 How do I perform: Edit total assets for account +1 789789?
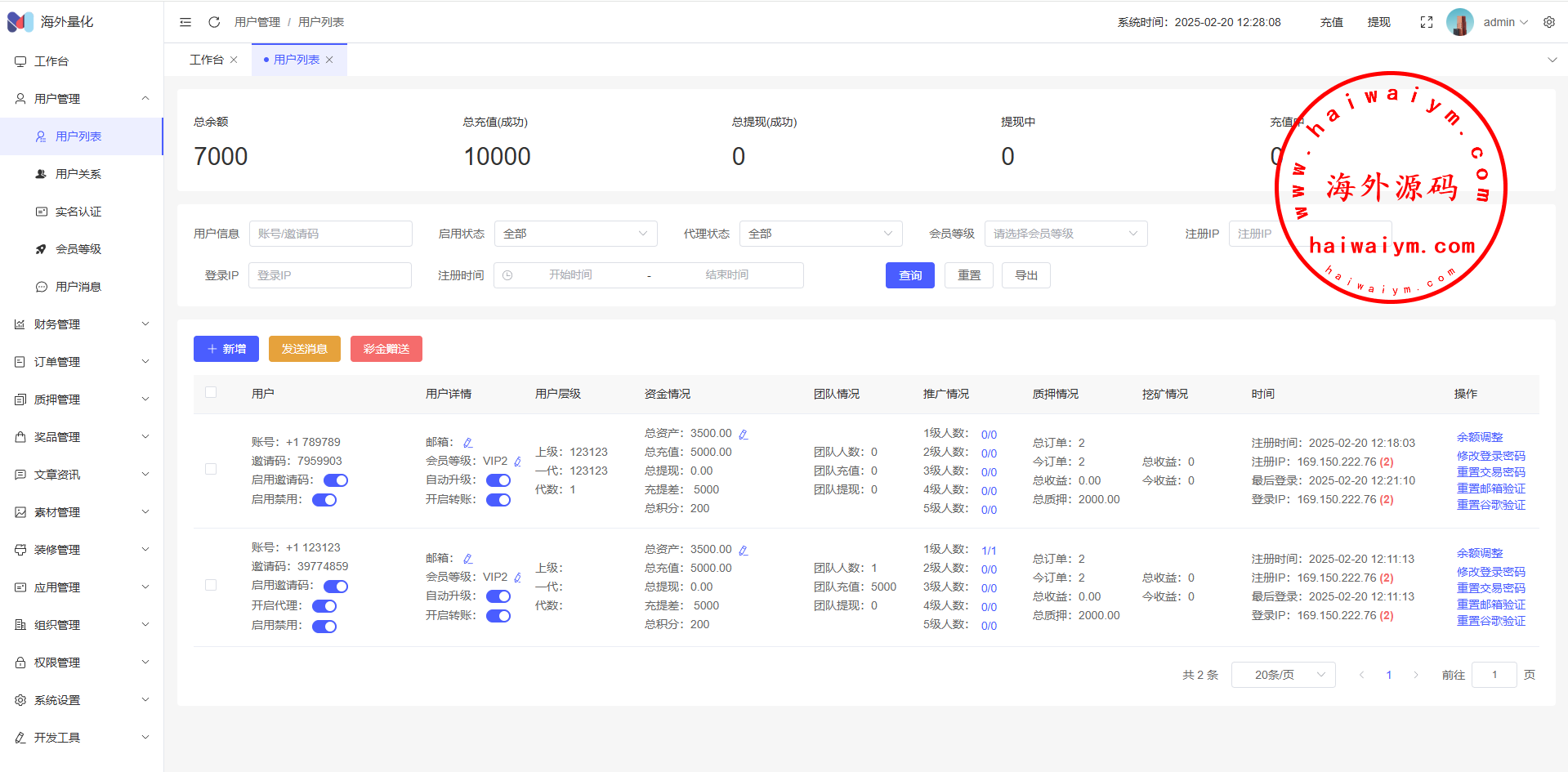click(x=743, y=435)
